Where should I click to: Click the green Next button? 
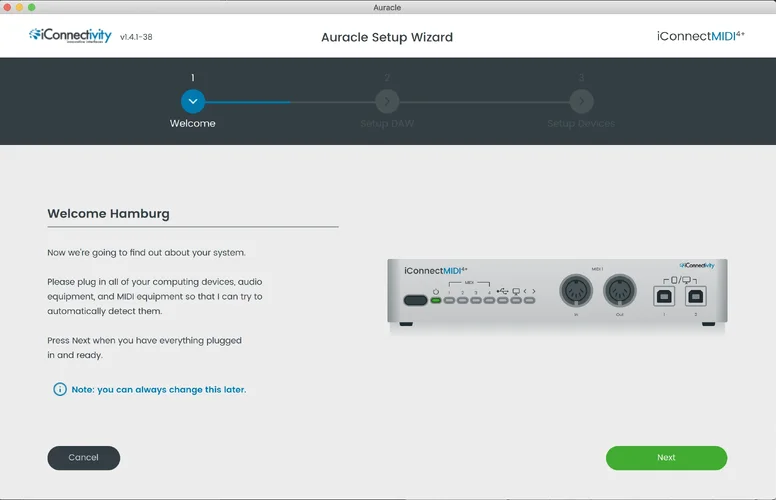(x=666, y=458)
